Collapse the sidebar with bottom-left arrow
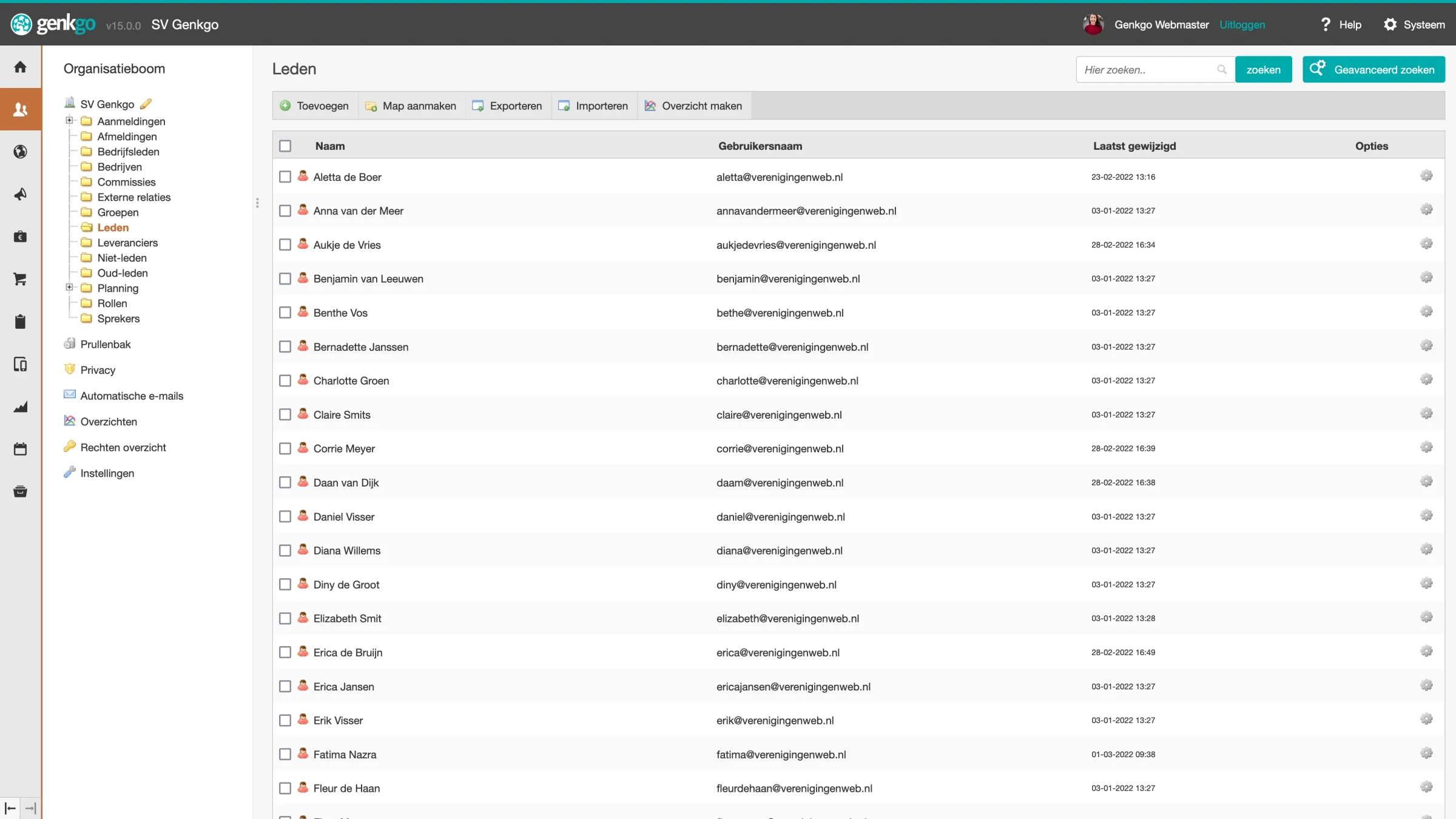 click(x=10, y=808)
